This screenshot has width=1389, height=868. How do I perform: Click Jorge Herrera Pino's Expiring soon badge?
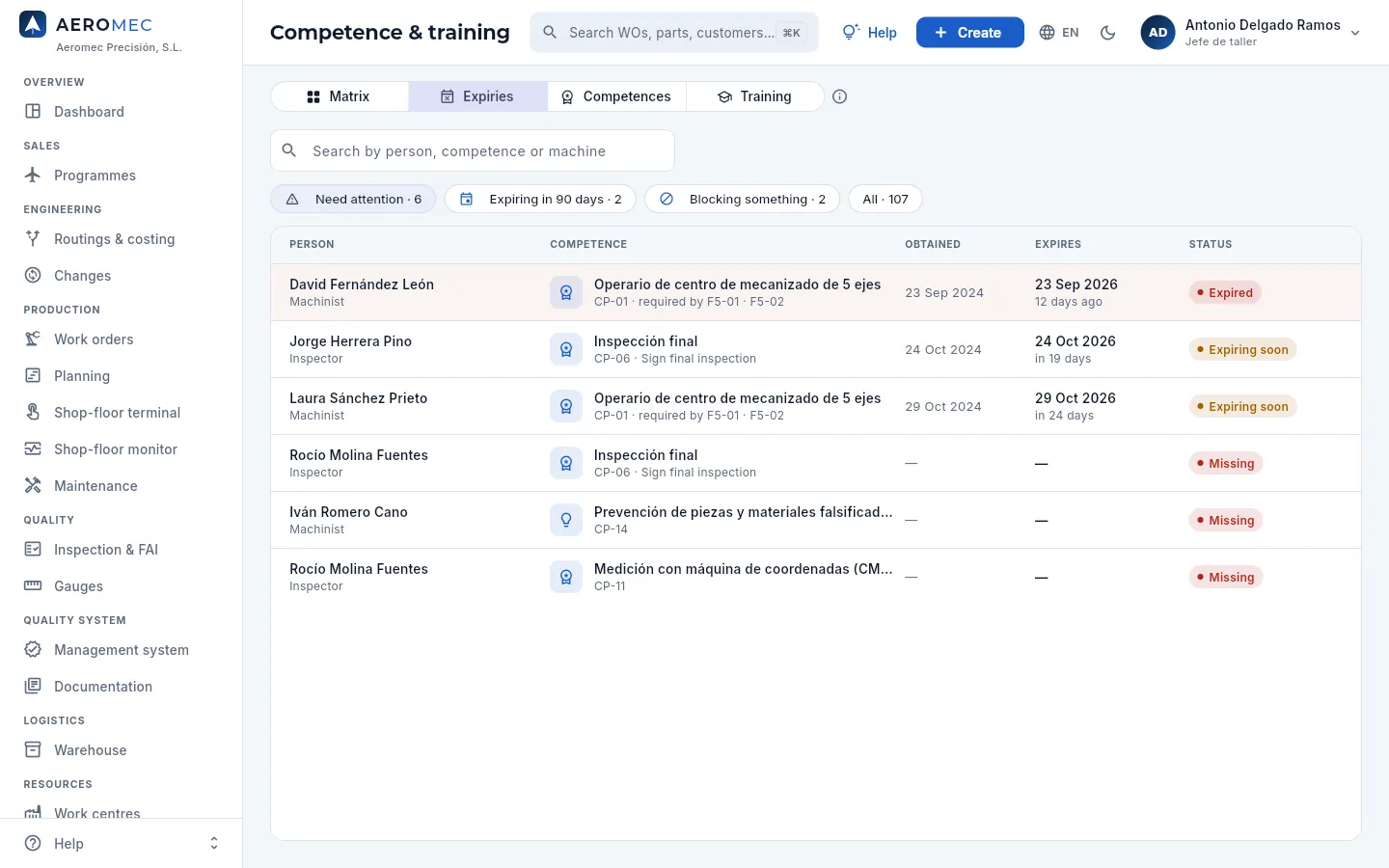1242,349
